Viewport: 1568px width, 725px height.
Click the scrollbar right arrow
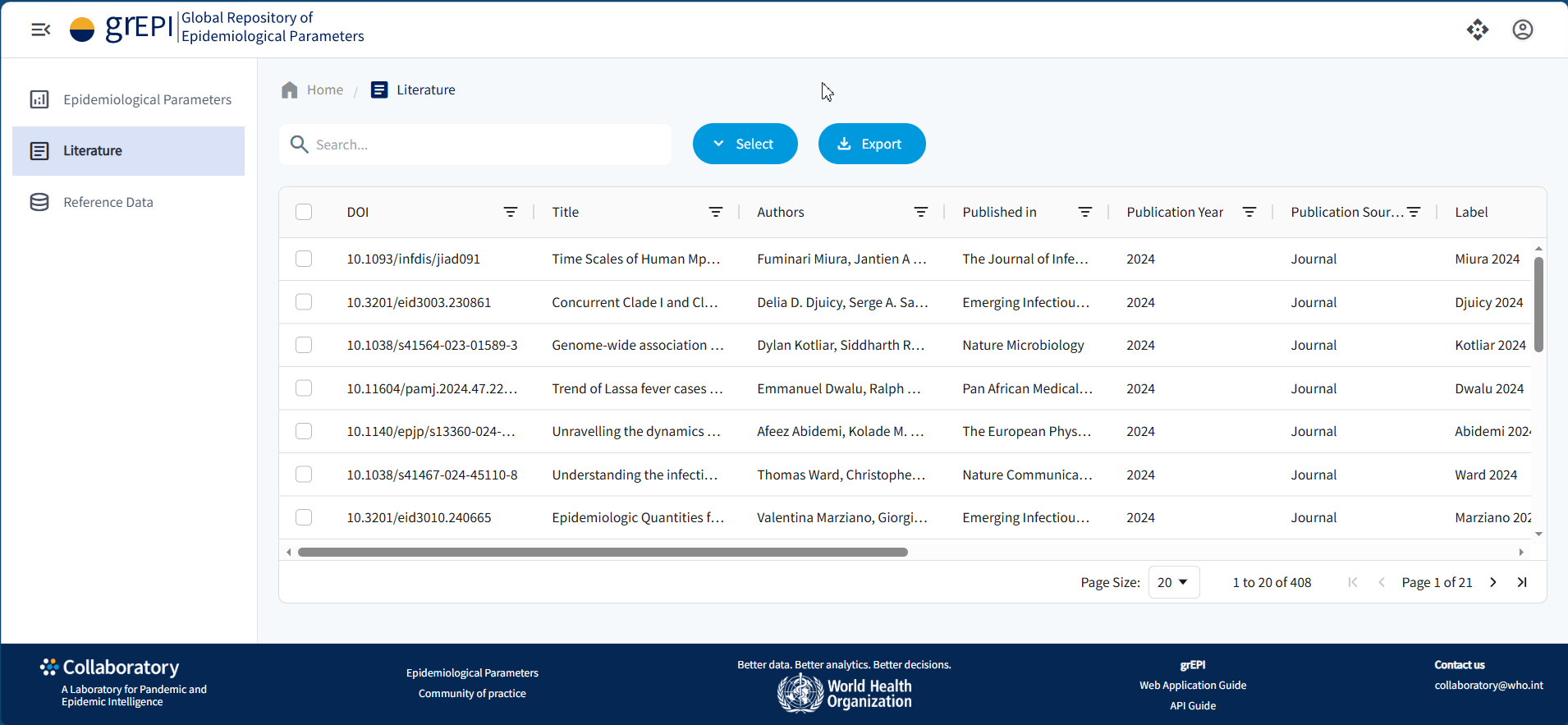point(1521,552)
